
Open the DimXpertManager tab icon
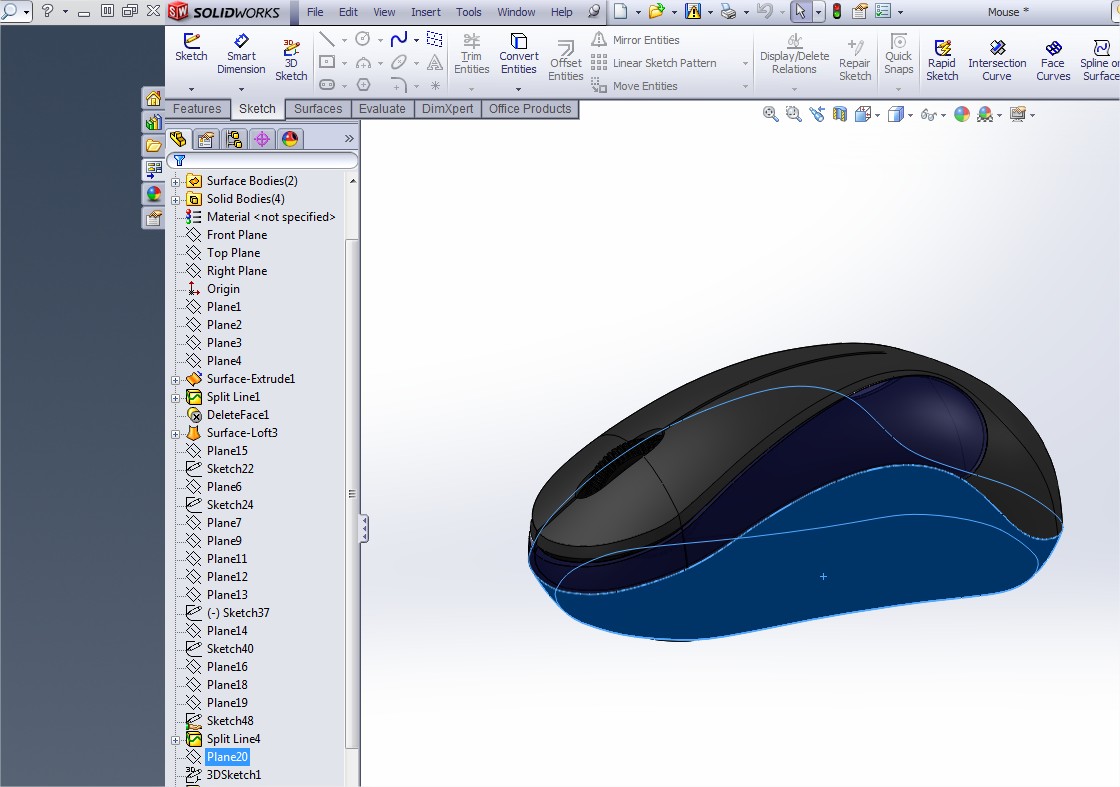pyautogui.click(x=261, y=139)
